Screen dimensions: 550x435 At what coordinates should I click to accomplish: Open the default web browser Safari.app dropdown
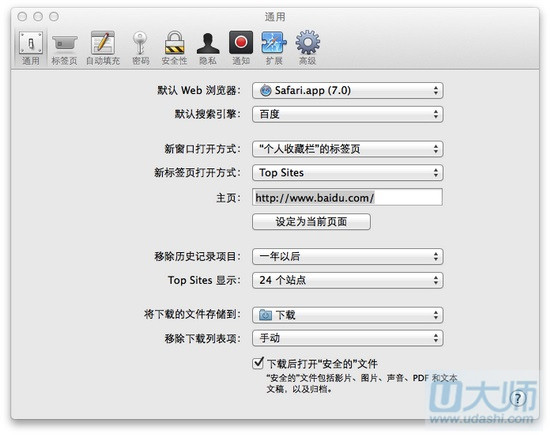[348, 91]
